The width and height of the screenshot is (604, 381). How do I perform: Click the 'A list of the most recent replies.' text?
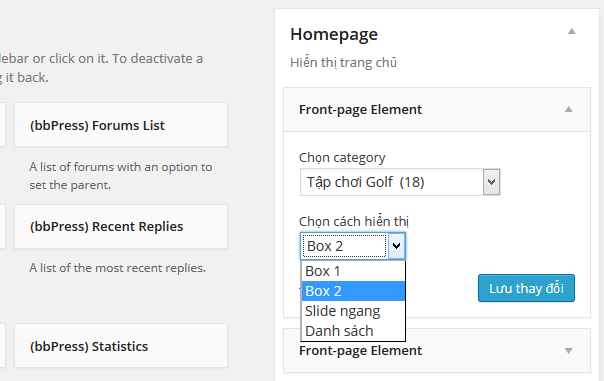[117, 268]
